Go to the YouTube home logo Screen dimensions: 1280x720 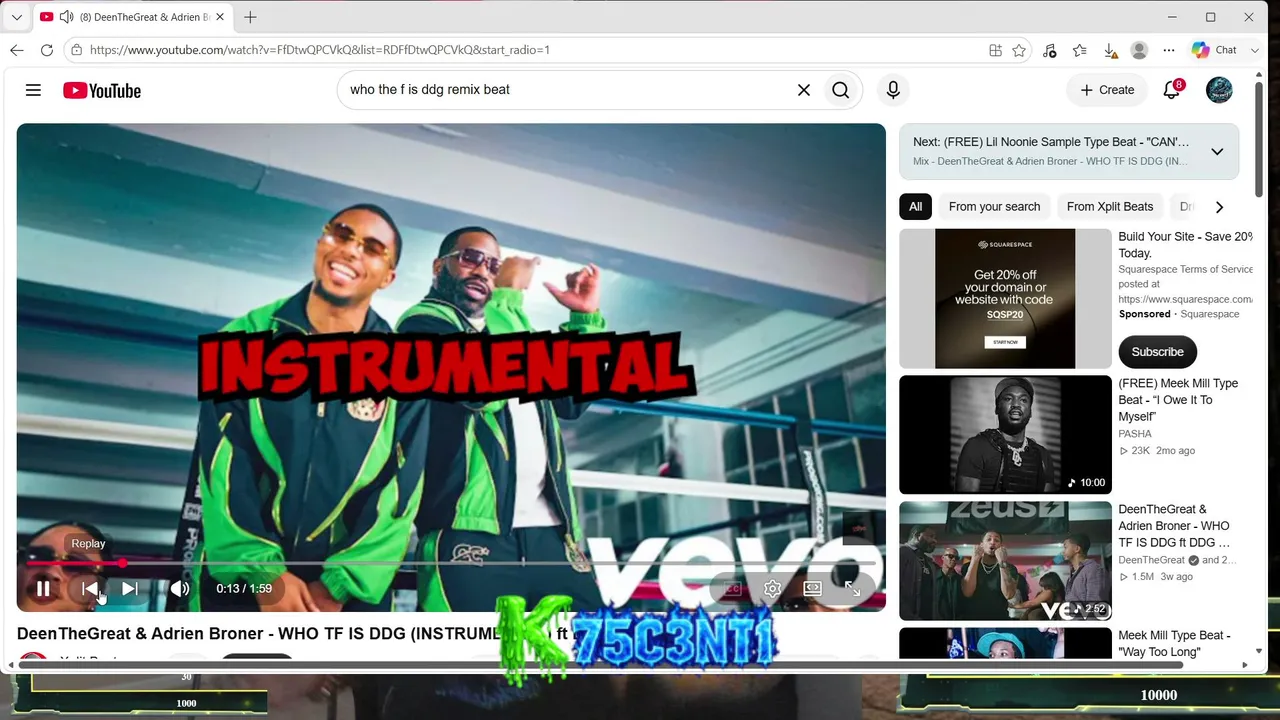point(102,90)
